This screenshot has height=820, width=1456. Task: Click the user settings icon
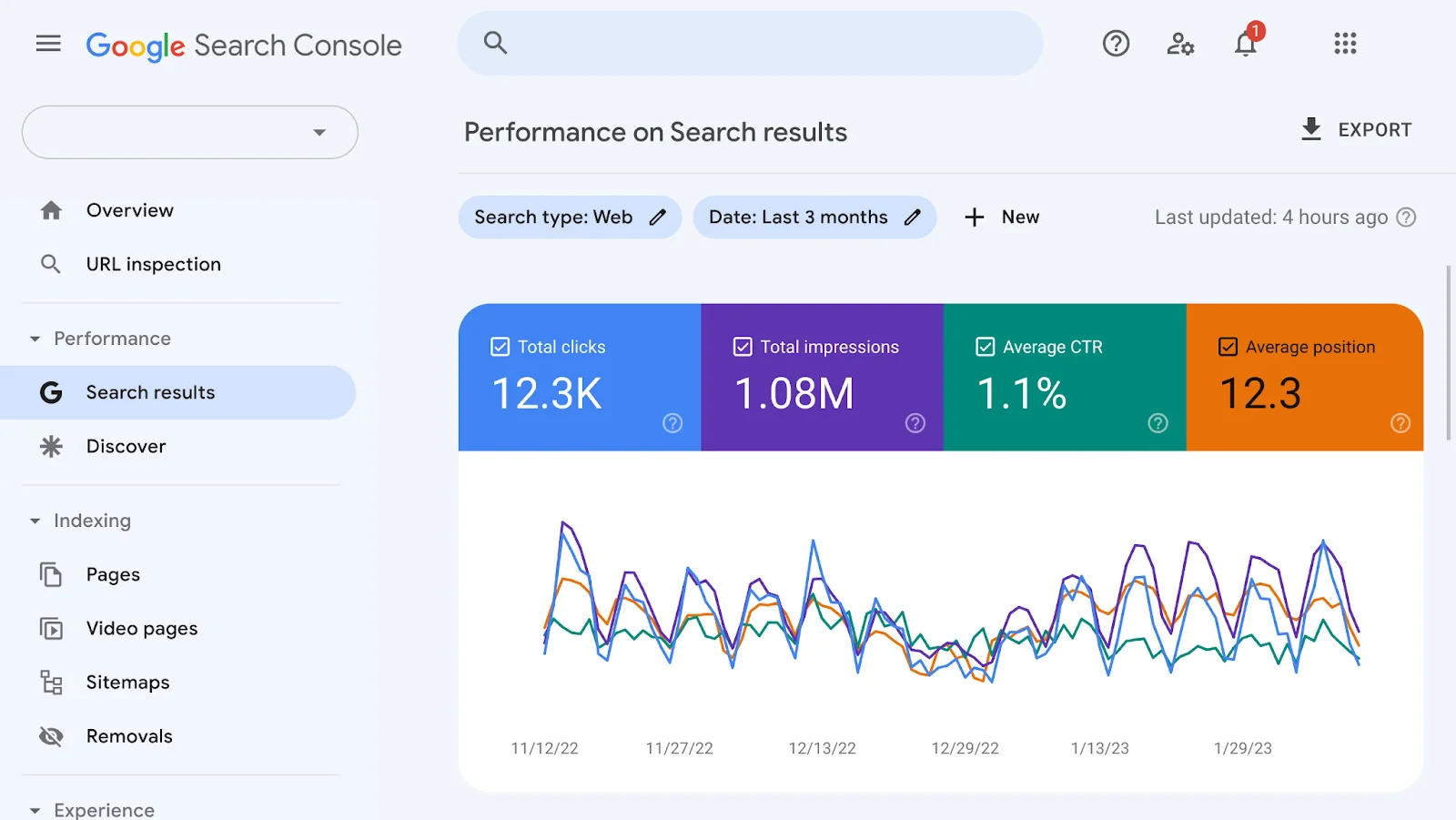tap(1179, 44)
